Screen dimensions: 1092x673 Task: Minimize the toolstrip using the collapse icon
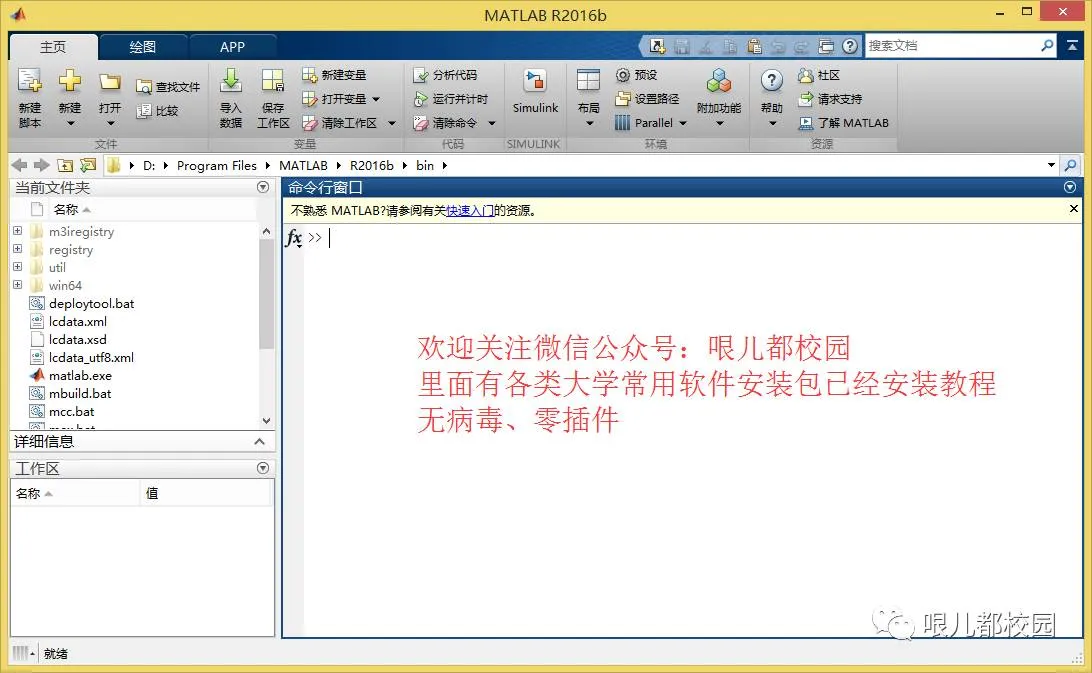point(1072,45)
